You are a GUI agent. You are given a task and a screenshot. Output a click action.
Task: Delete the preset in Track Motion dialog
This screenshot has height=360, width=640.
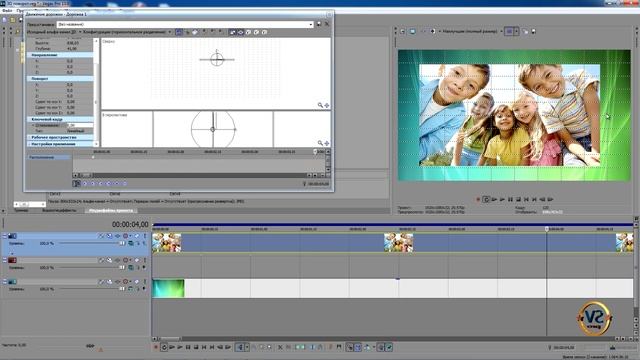[x=327, y=24]
